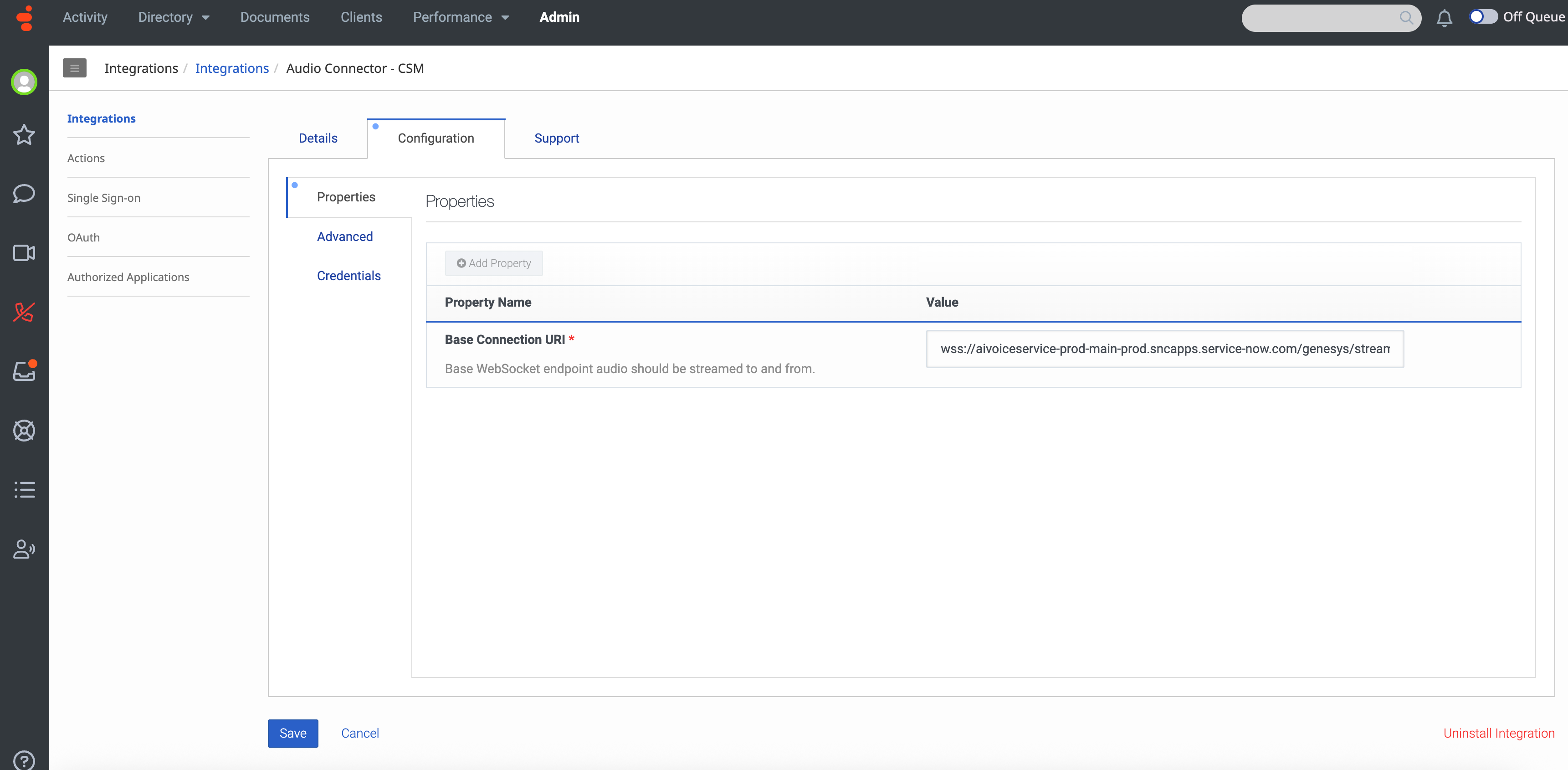The width and height of the screenshot is (1568, 770).
Task: Click the search magnifier icon
Action: pyautogui.click(x=1406, y=18)
